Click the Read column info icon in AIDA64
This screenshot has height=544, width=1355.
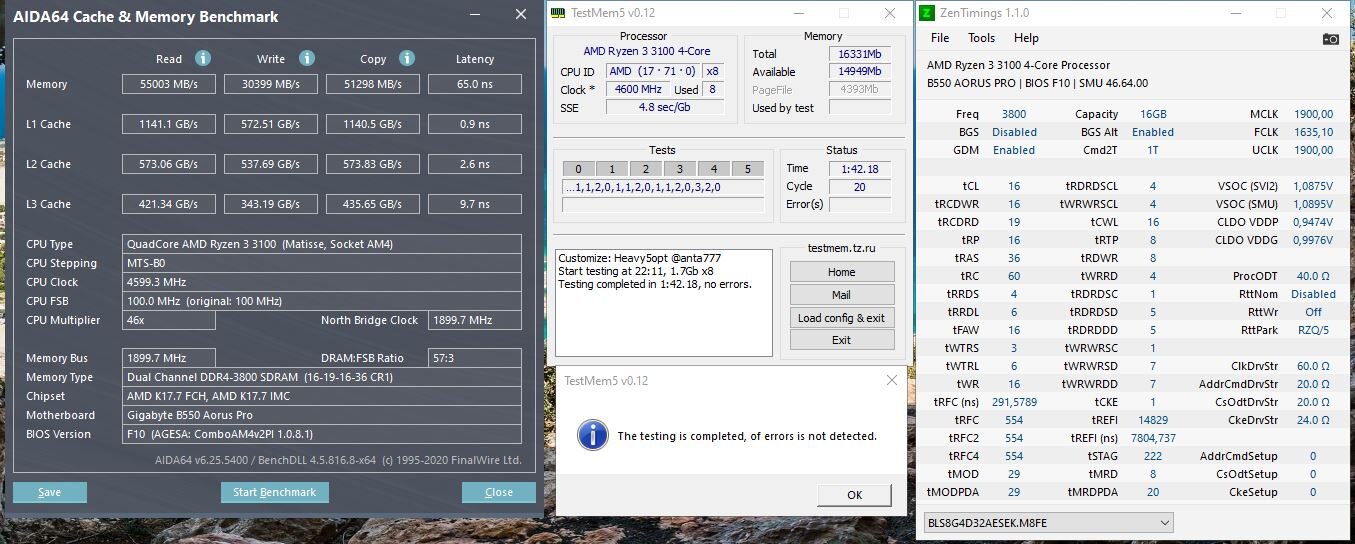pos(203,58)
